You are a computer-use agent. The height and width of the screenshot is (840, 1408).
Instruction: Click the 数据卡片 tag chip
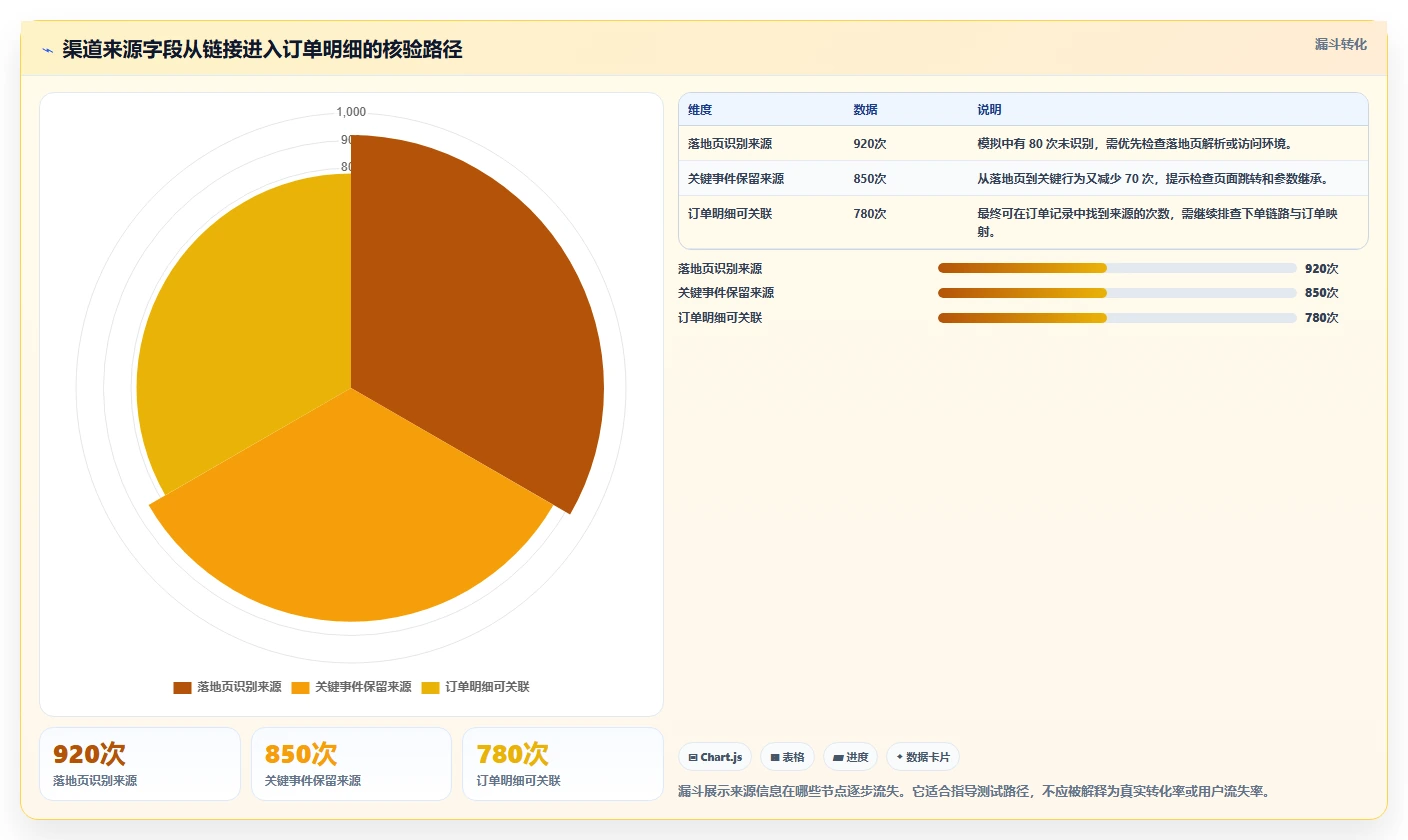pos(923,757)
